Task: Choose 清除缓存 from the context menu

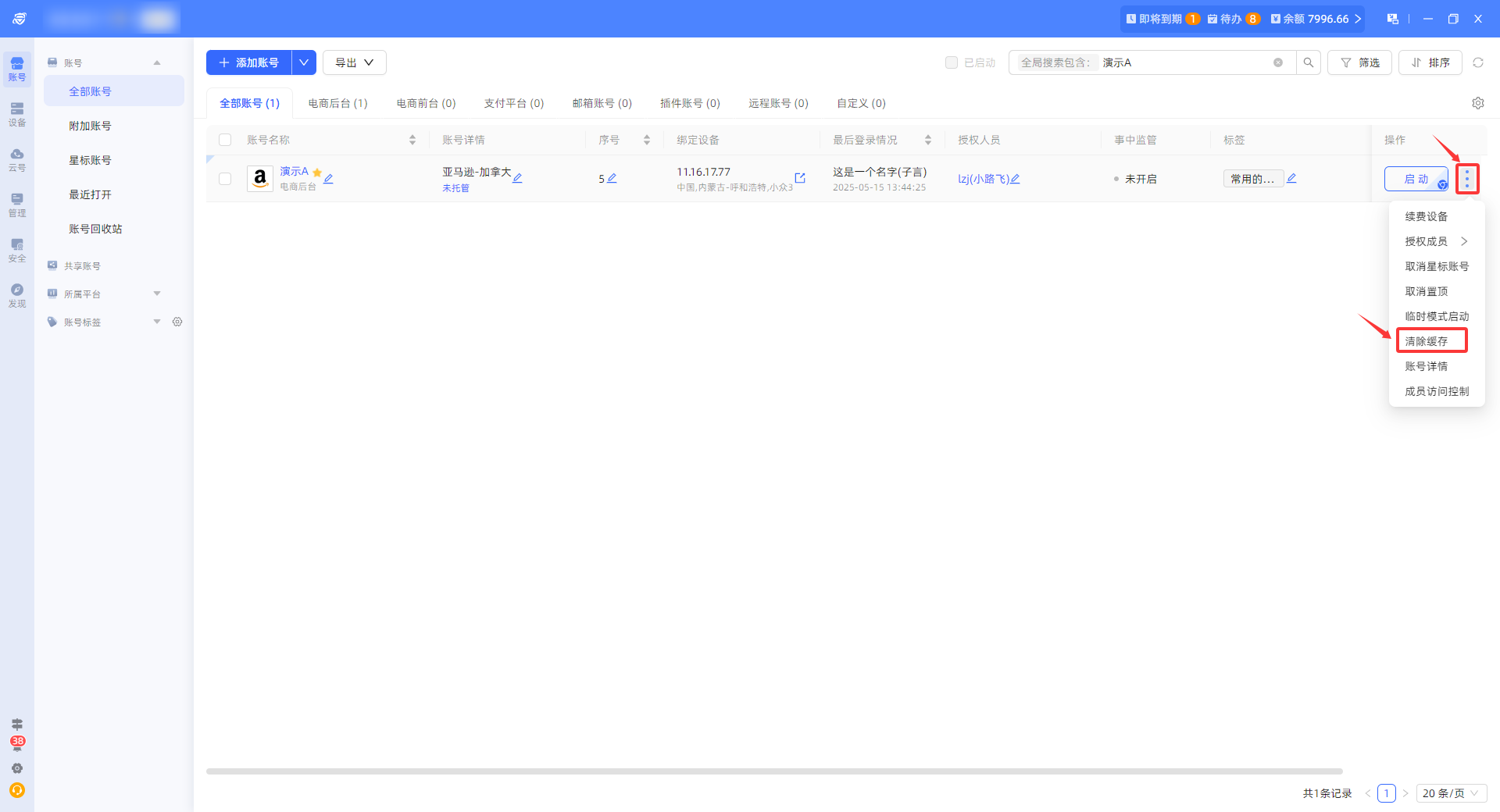Action: click(1427, 341)
